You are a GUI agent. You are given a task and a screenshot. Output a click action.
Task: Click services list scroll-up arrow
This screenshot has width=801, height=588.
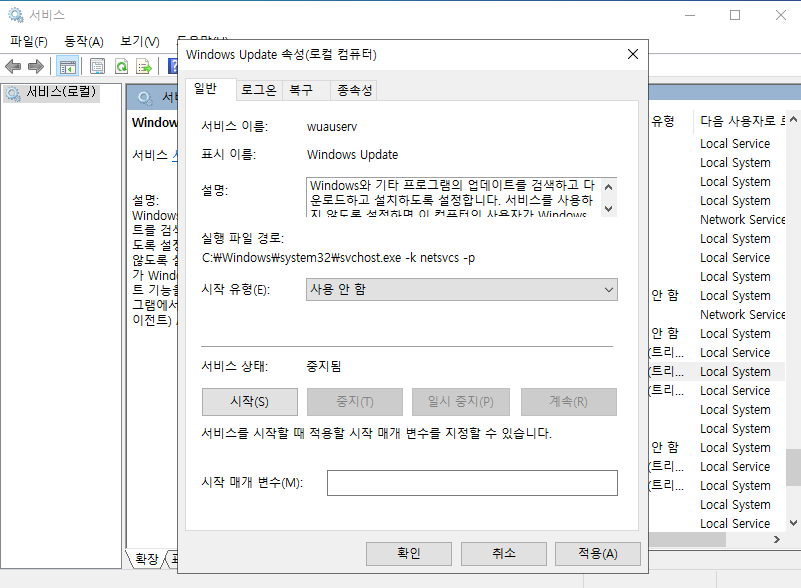(793, 120)
